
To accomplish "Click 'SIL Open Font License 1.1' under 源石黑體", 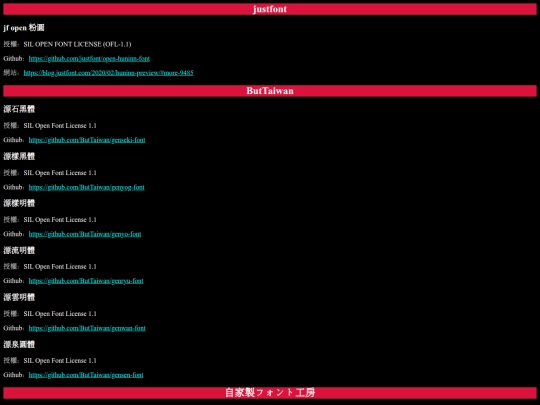I will click(60, 126).
